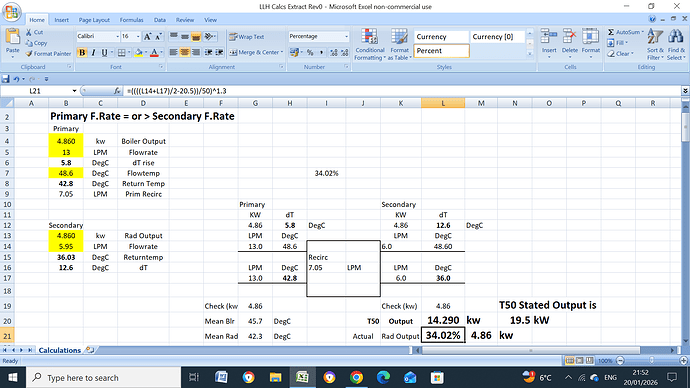Screen dimensions: 690x388
Task: Click the Format Painter brush icon
Action: (29, 54)
